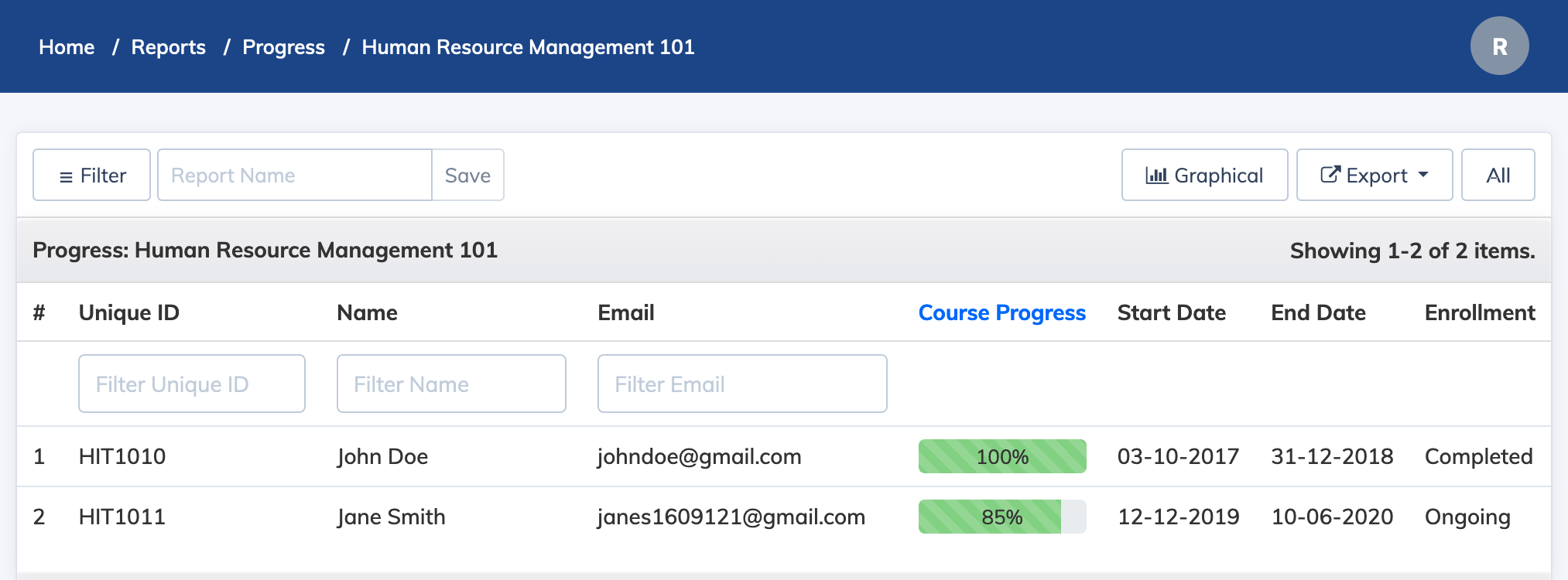Click the Name column header
Viewport: 1568px width, 580px height.
pyautogui.click(x=367, y=312)
